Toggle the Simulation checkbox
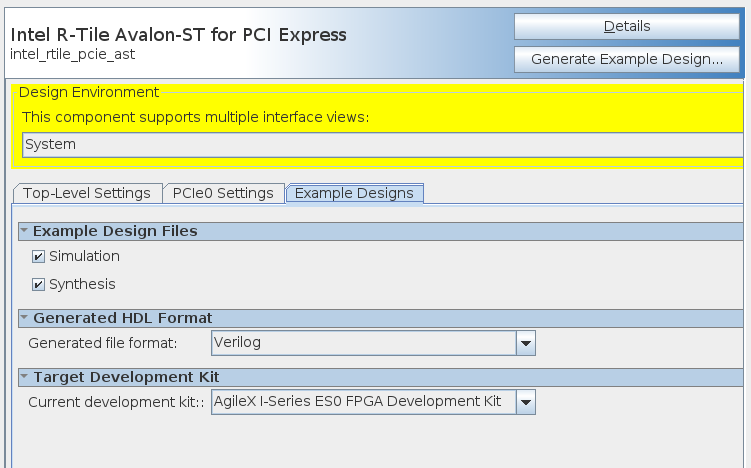The height and width of the screenshot is (468, 751). 39,257
